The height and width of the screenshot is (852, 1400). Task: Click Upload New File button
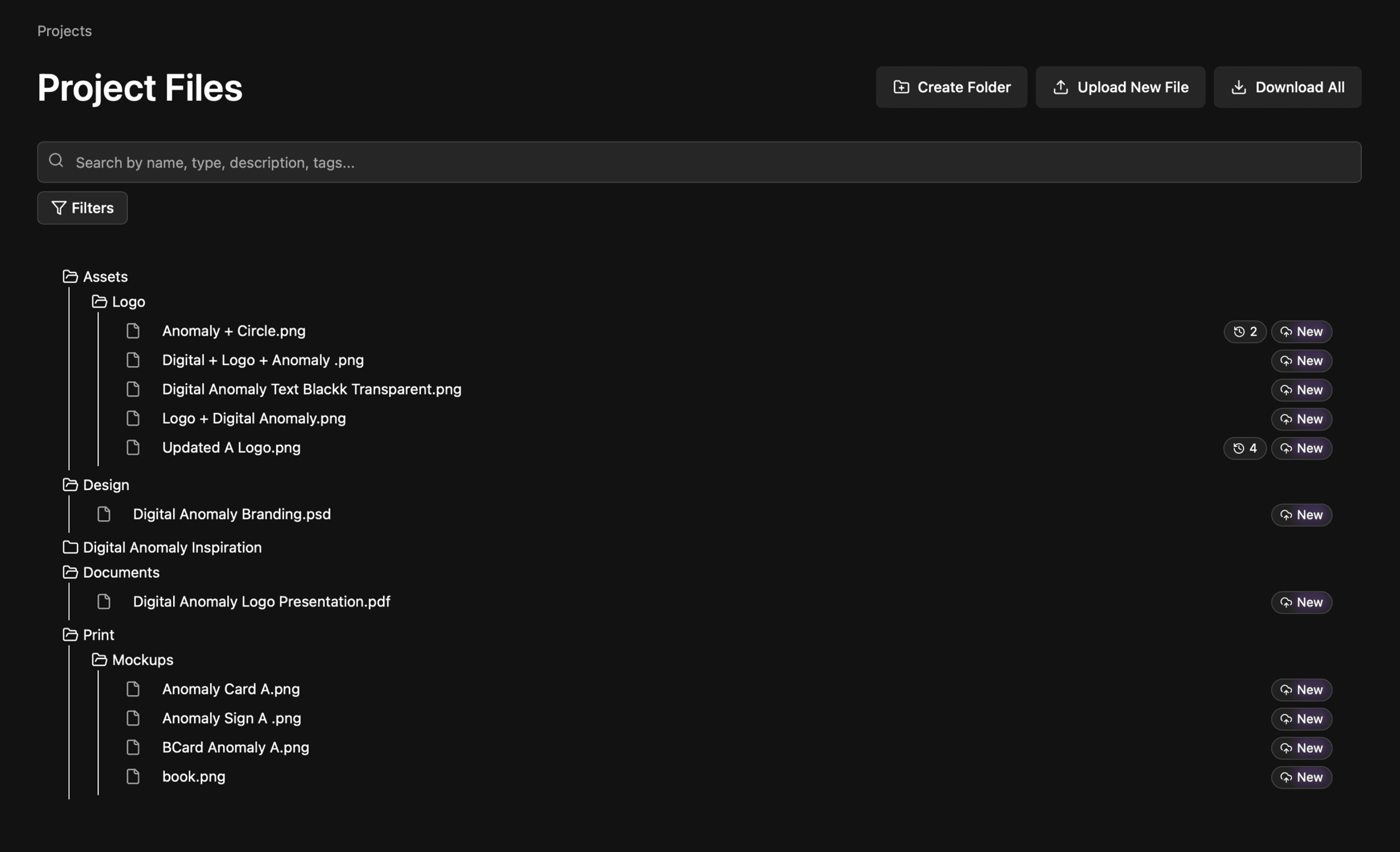pos(1120,87)
